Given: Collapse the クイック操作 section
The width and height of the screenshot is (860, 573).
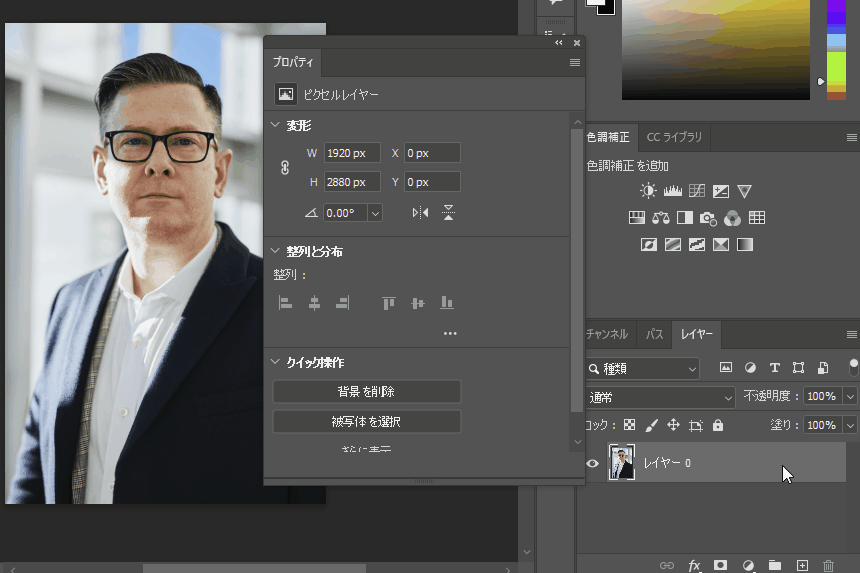Looking at the screenshot, I should 275,362.
